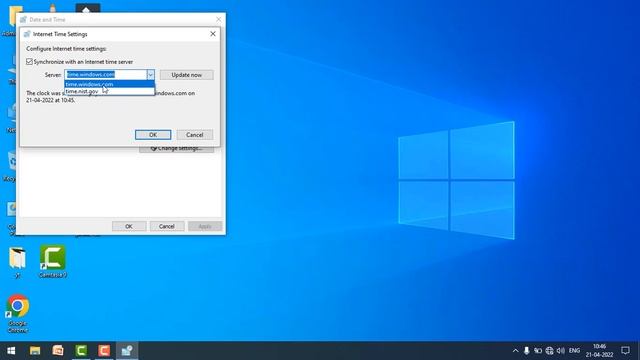Open the volume speaker tray icon
The width and height of the screenshot is (640, 360).
(x=561, y=351)
